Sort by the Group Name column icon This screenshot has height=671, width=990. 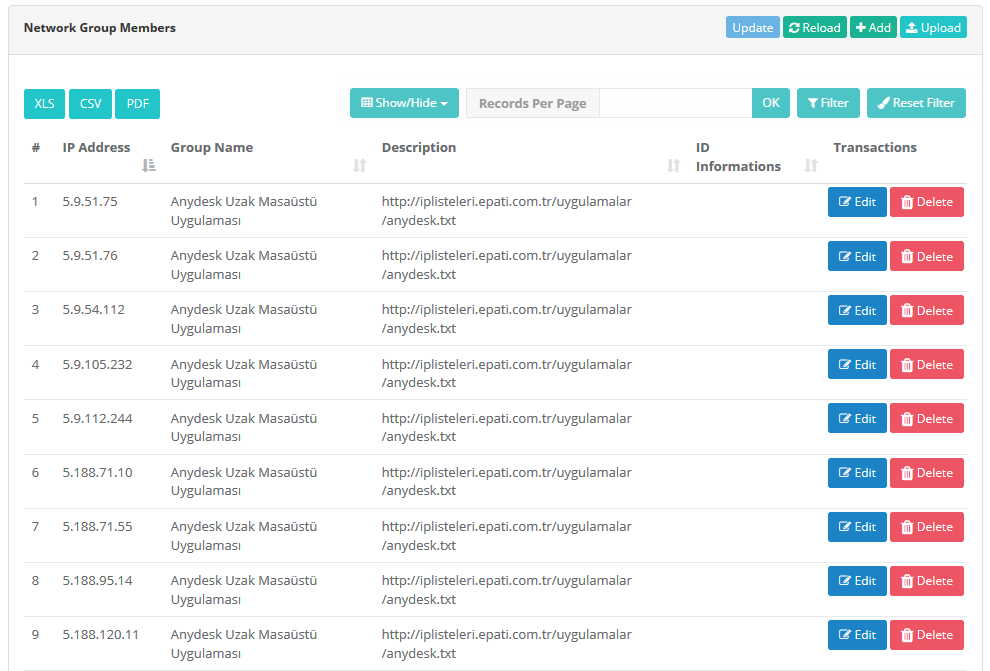click(x=359, y=165)
